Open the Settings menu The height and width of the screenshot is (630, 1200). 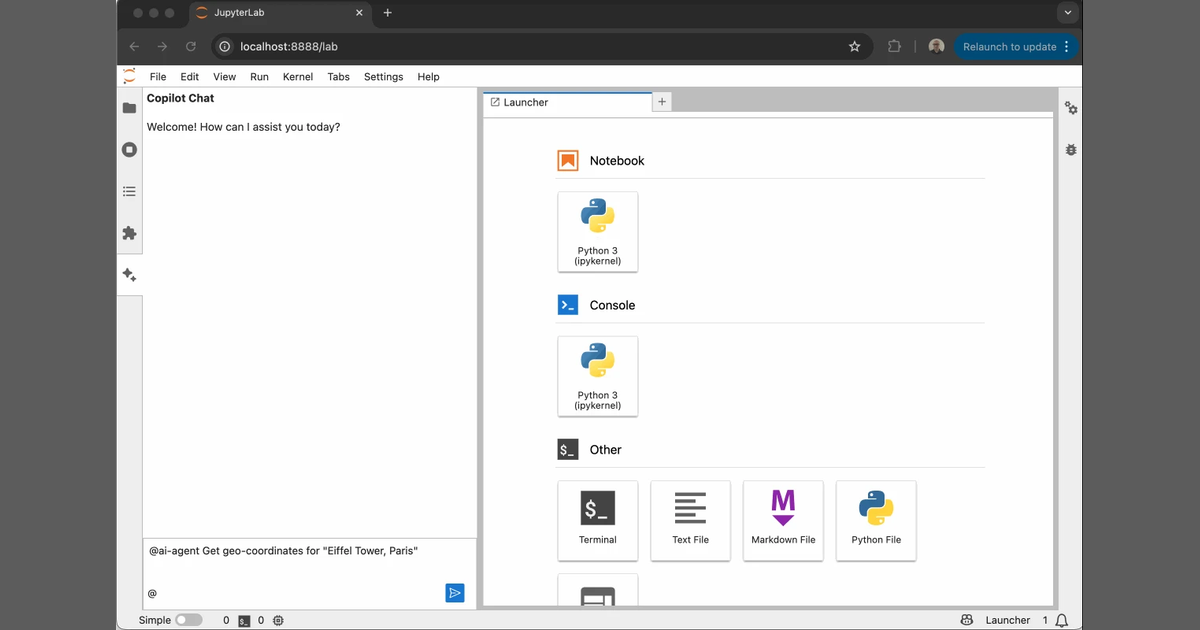pos(383,77)
